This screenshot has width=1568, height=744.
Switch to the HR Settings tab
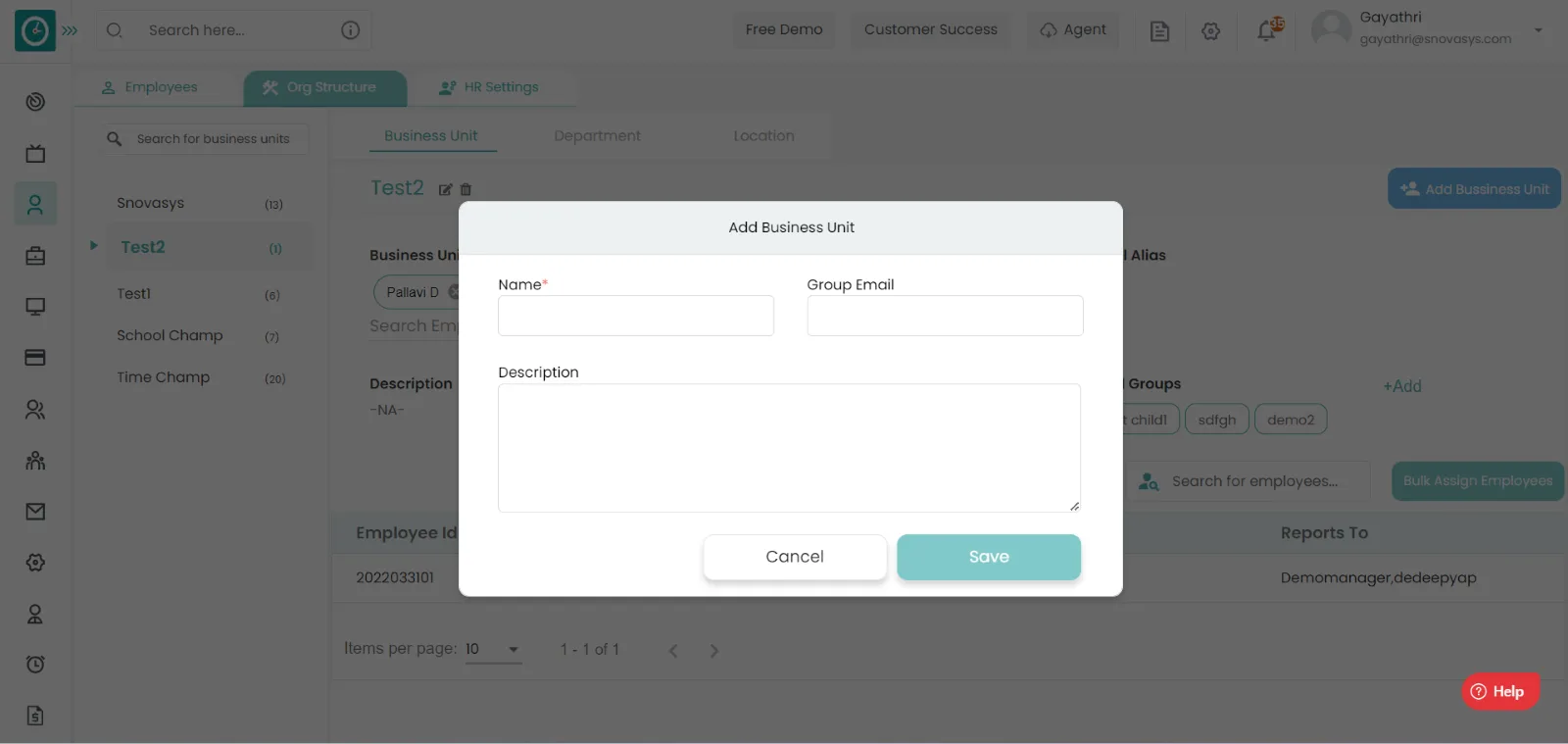click(x=489, y=87)
